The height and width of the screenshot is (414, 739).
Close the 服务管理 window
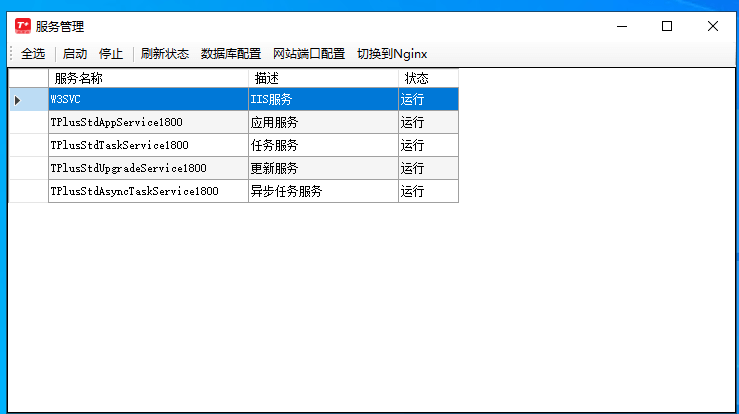[x=713, y=26]
